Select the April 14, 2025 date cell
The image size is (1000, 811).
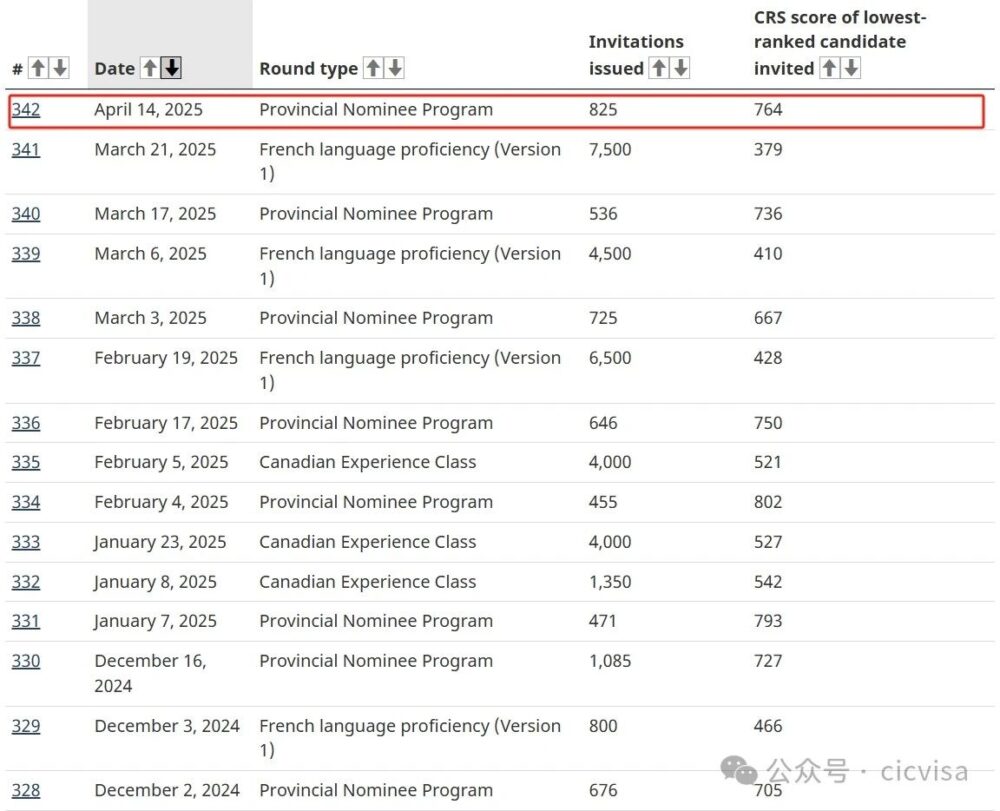[148, 110]
